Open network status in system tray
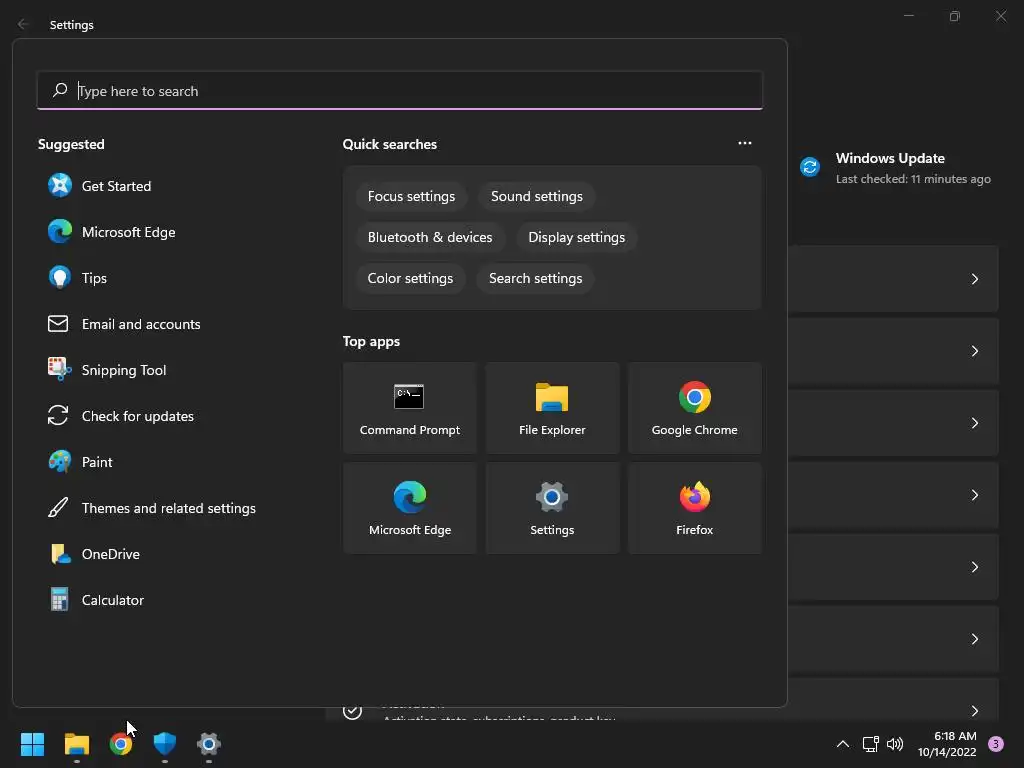The width and height of the screenshot is (1024, 768). [x=871, y=744]
